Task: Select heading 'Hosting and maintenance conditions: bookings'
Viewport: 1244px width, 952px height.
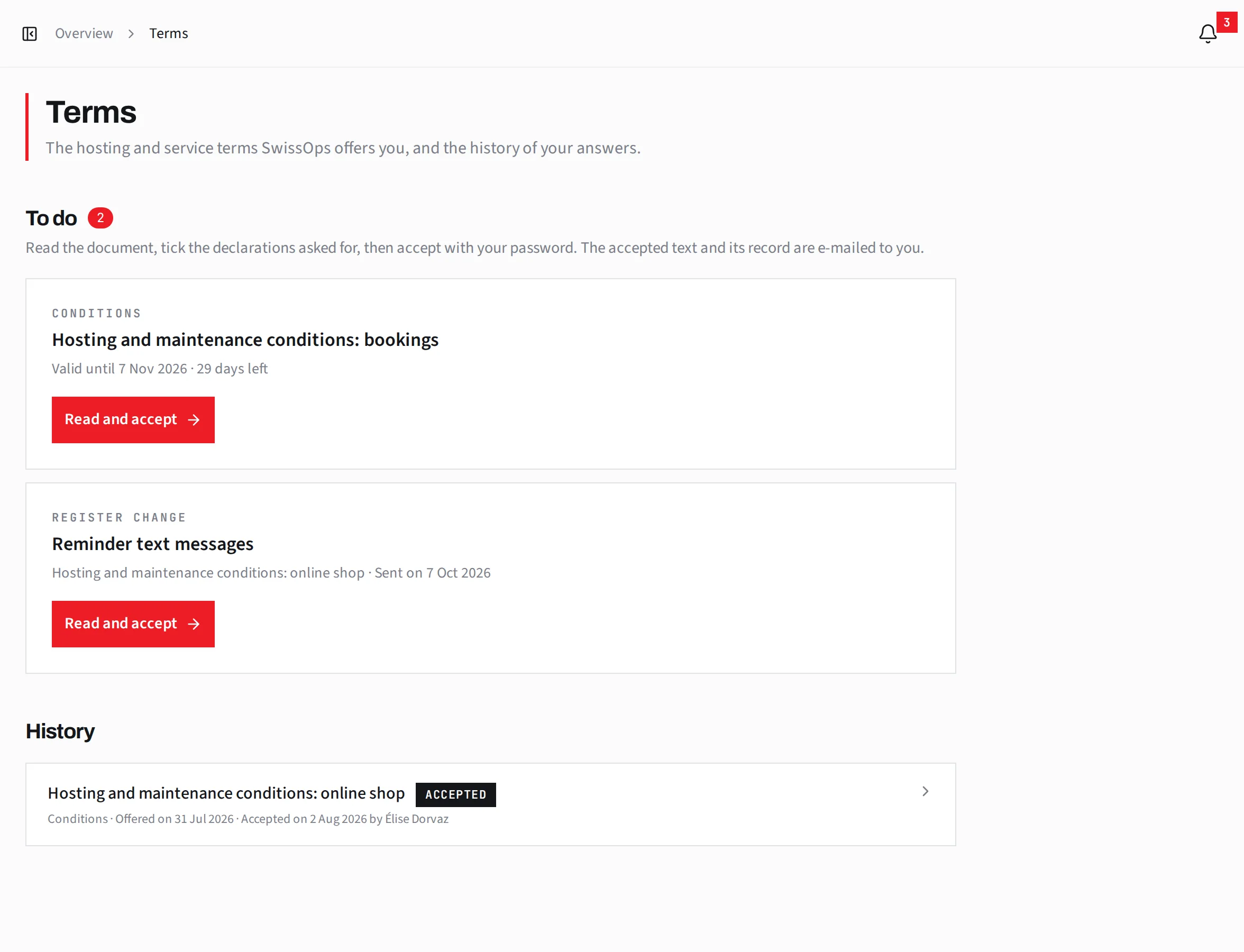Action: pos(245,340)
